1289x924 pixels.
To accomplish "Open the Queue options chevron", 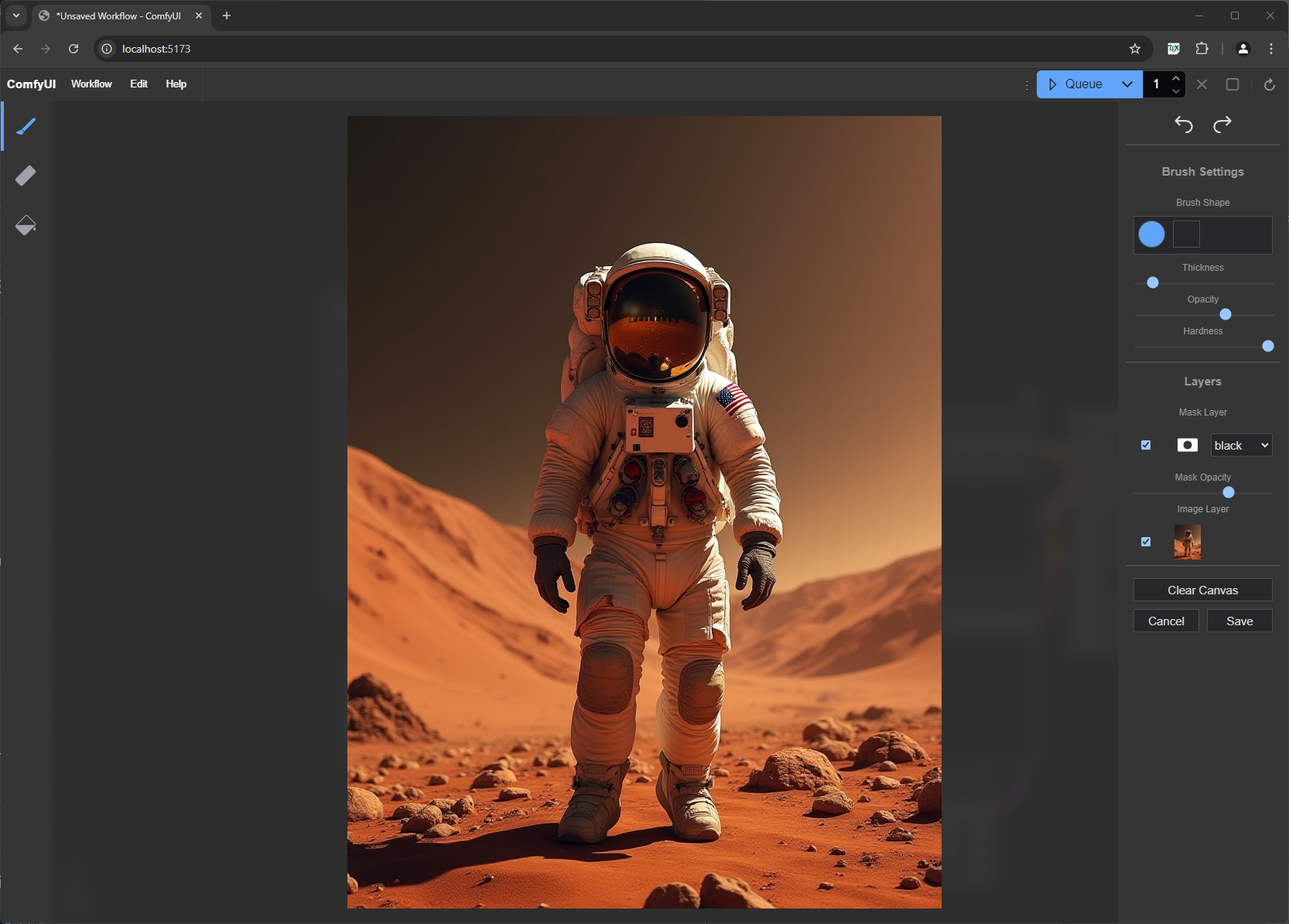I will [x=1127, y=84].
